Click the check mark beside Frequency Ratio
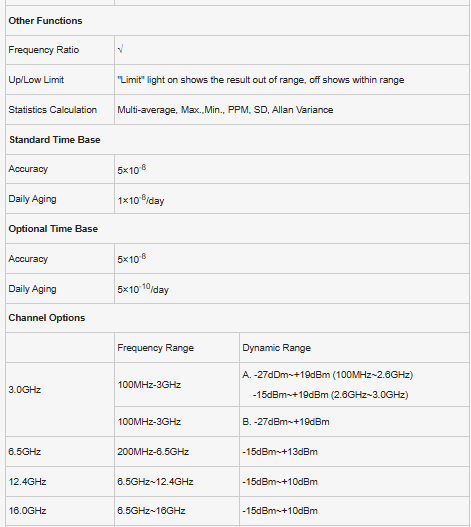This screenshot has width=471, height=527. 120,49
